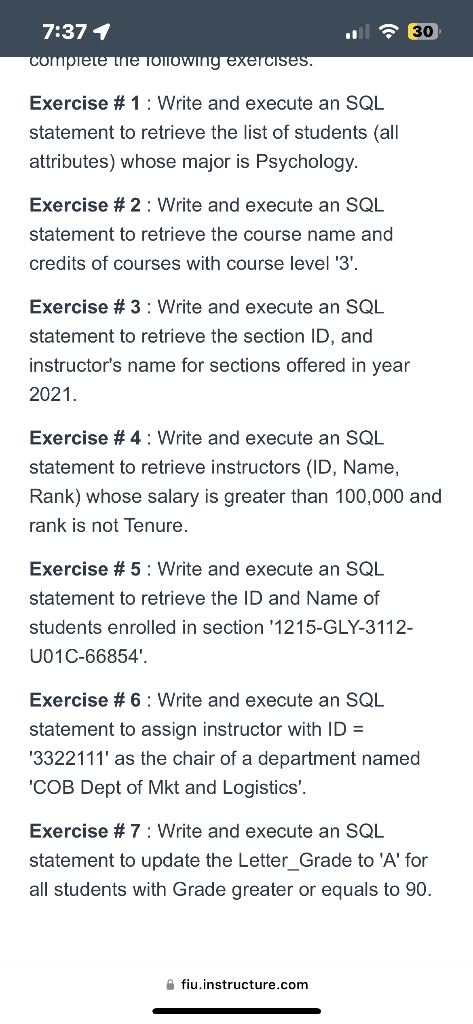The image size is (473, 1024).
Task: Tap the padlock icon beside fiu.instructure.com
Action: pos(171,984)
